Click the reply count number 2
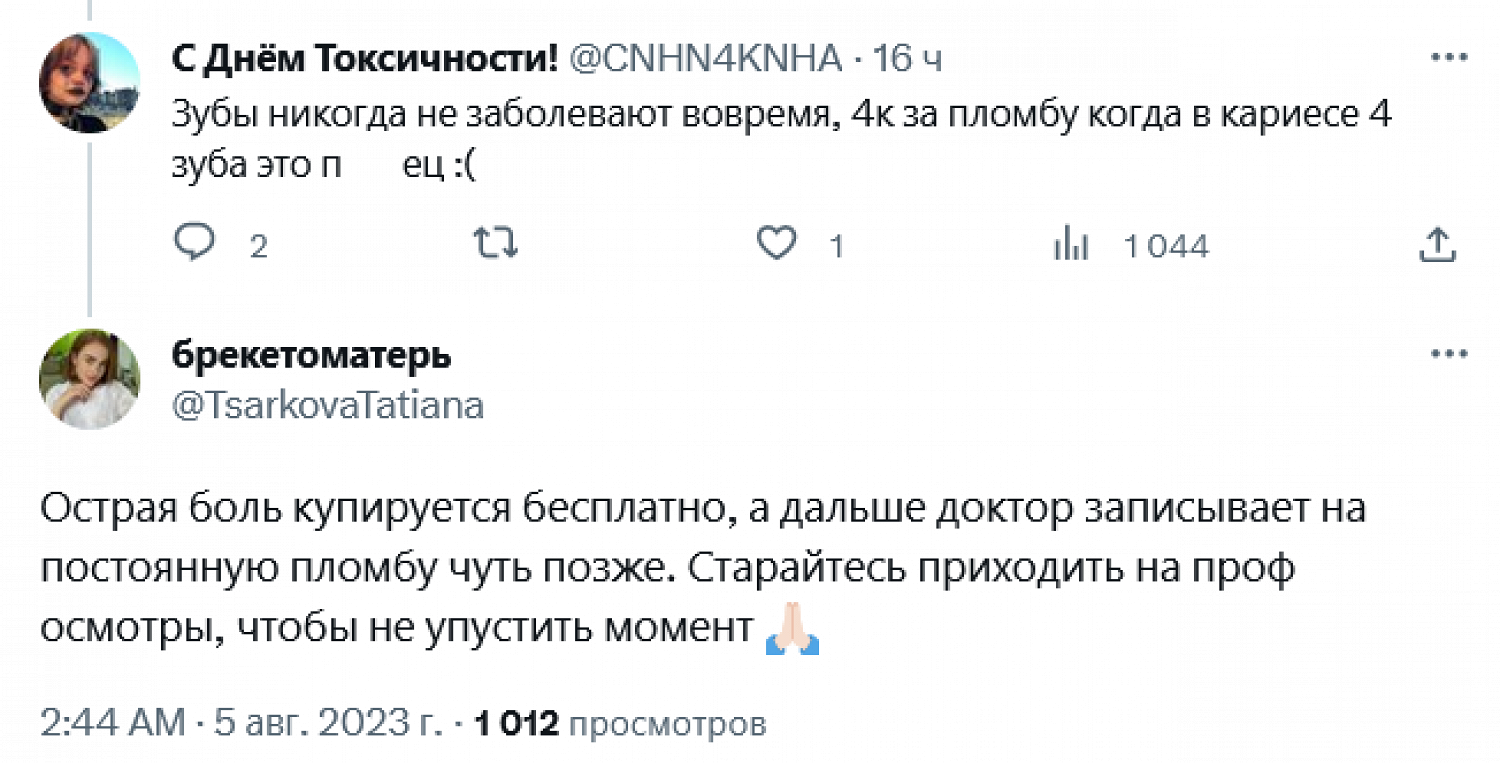Image resolution: width=1500 pixels, height=763 pixels. 258,246
